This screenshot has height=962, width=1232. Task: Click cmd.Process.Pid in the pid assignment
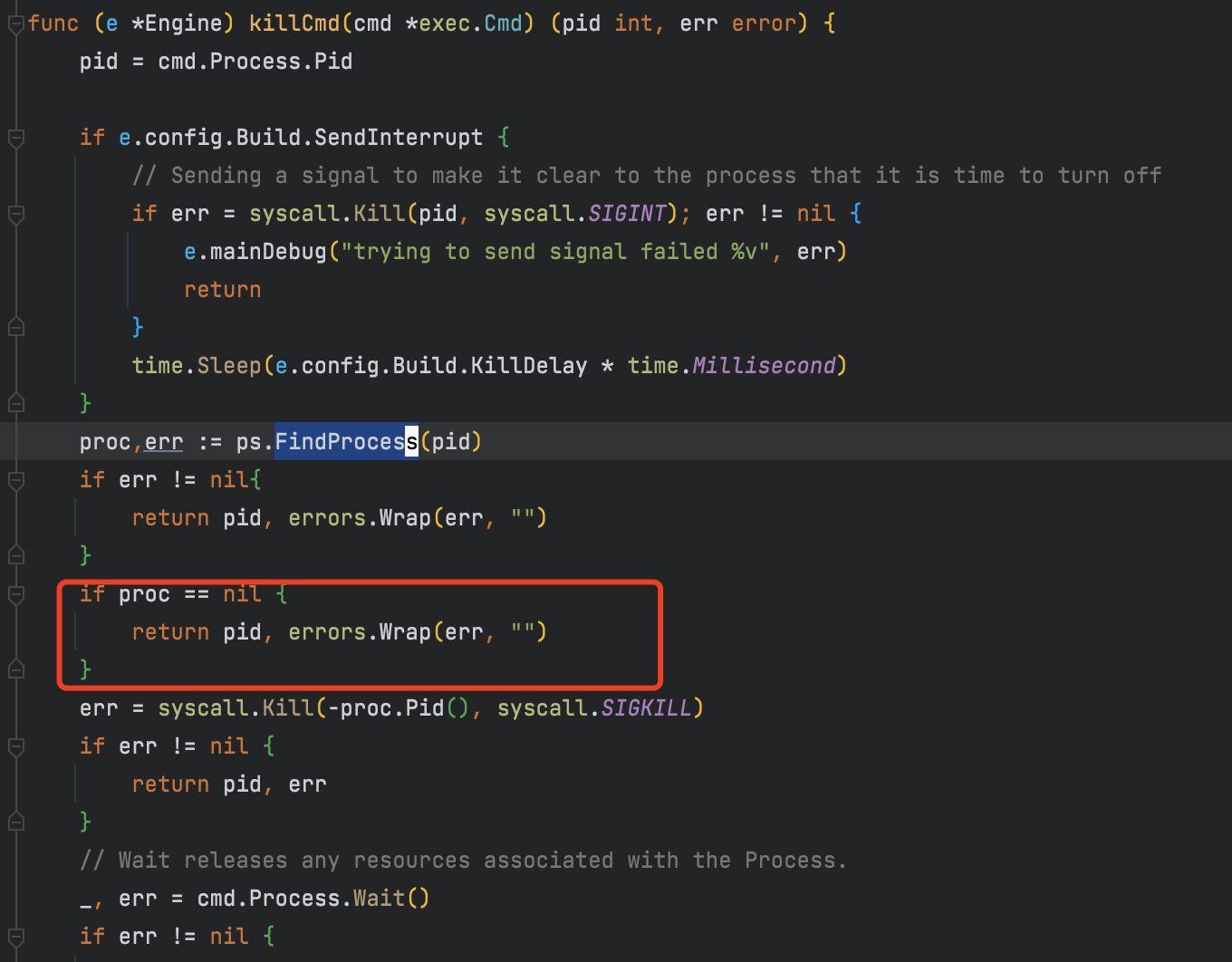(x=255, y=62)
